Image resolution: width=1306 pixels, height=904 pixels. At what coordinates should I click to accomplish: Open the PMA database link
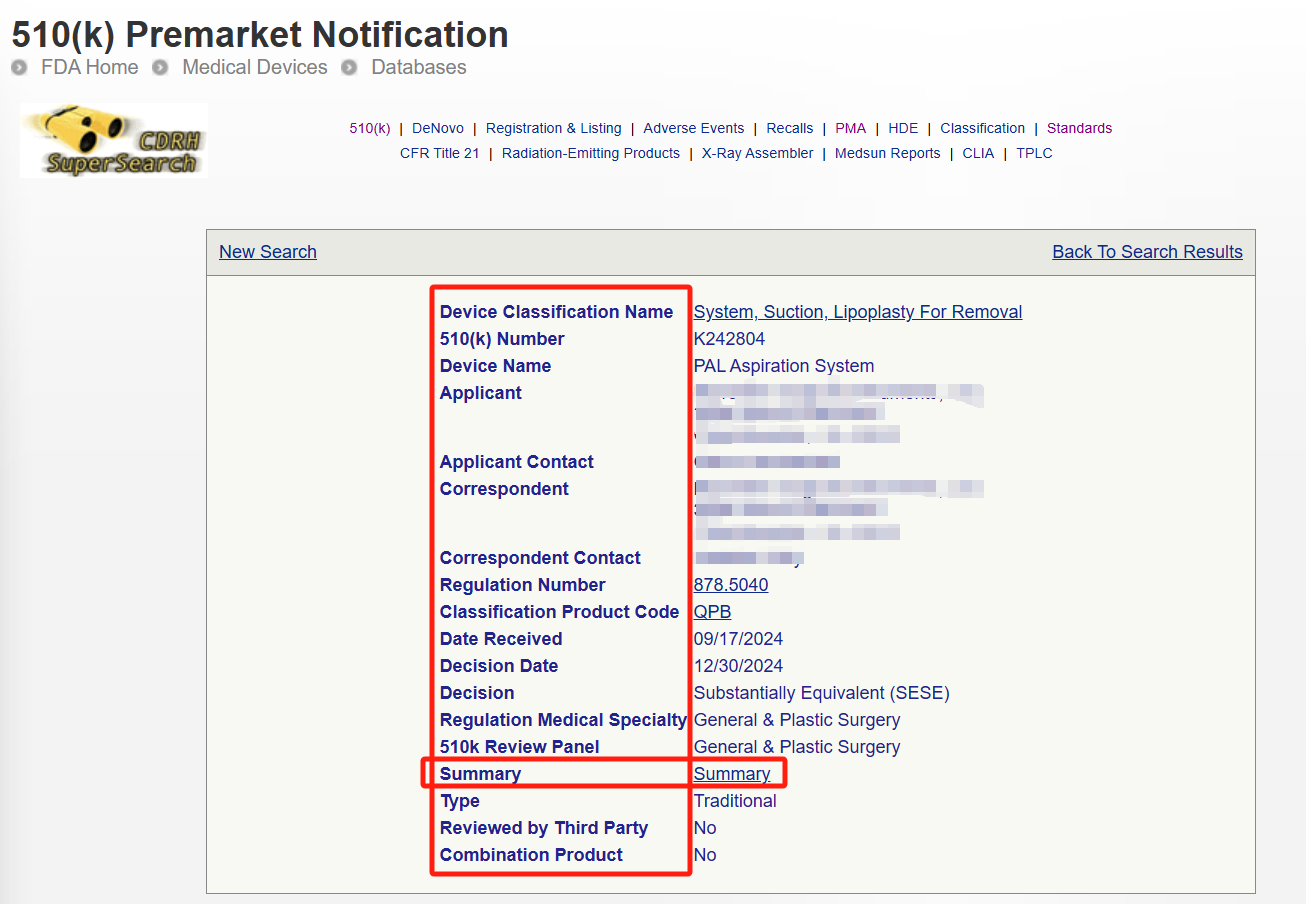(x=851, y=128)
